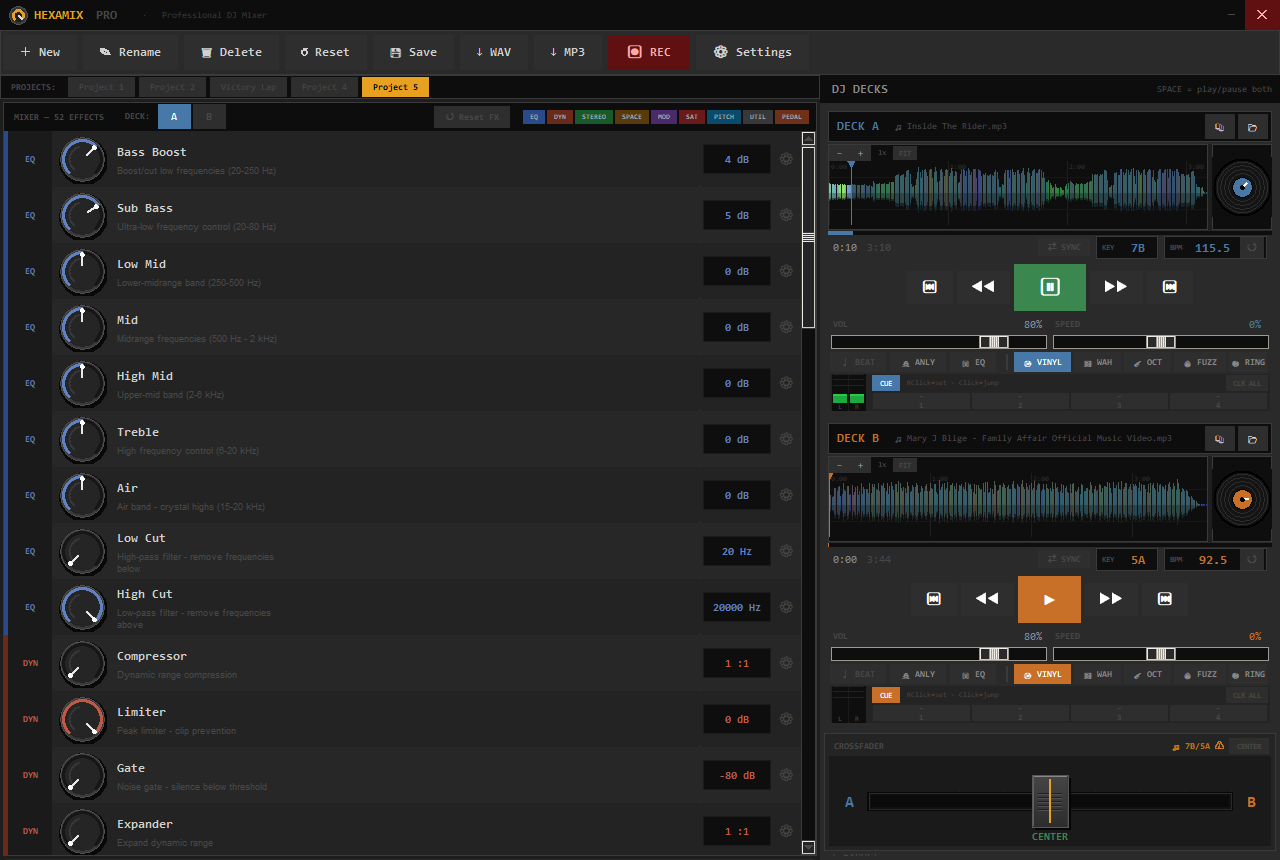Expand Deck B ANLY analyzer panel
This screenshot has height=860, width=1280.
[919, 674]
